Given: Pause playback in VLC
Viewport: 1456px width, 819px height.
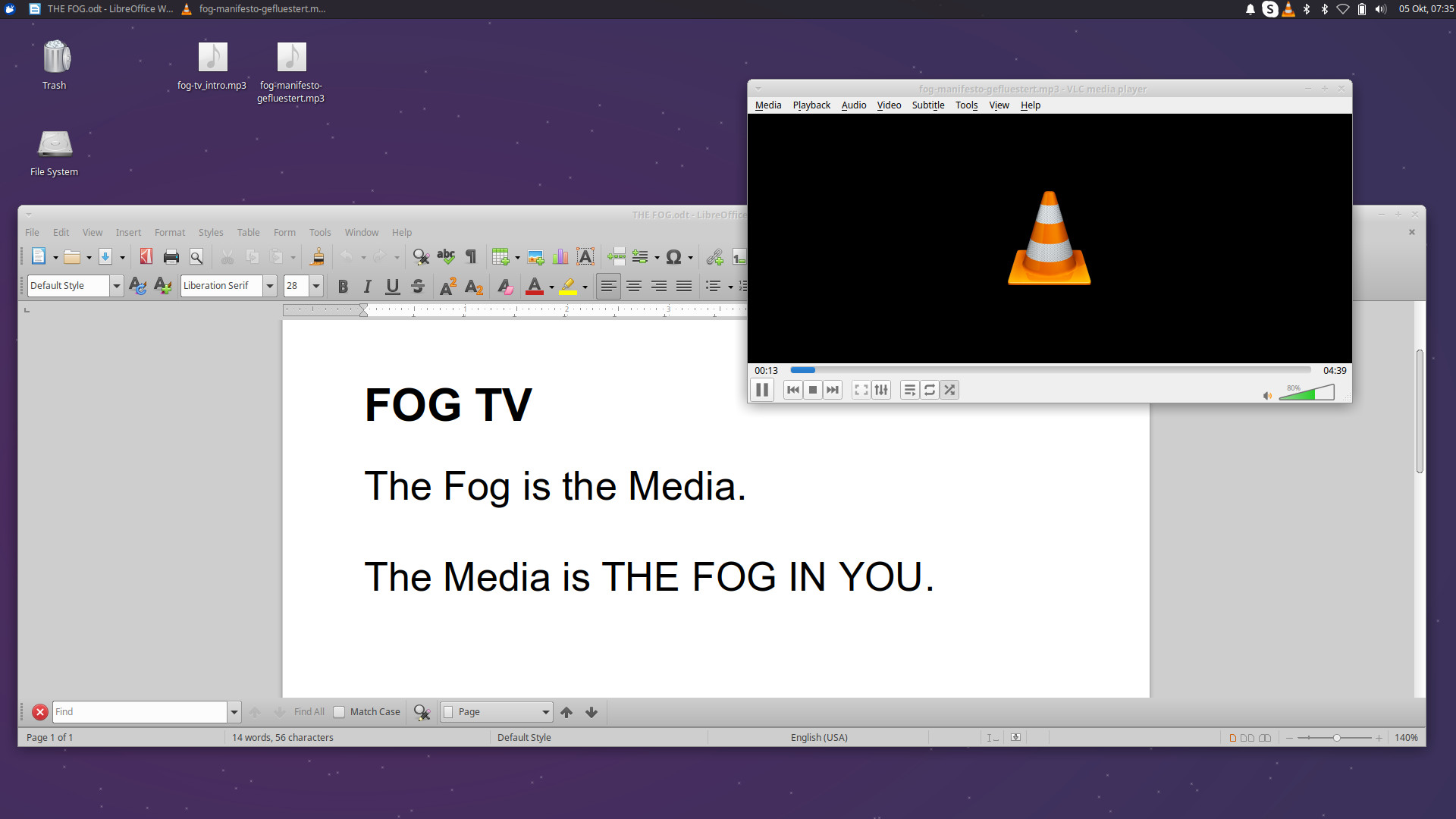Looking at the screenshot, I should [x=762, y=390].
